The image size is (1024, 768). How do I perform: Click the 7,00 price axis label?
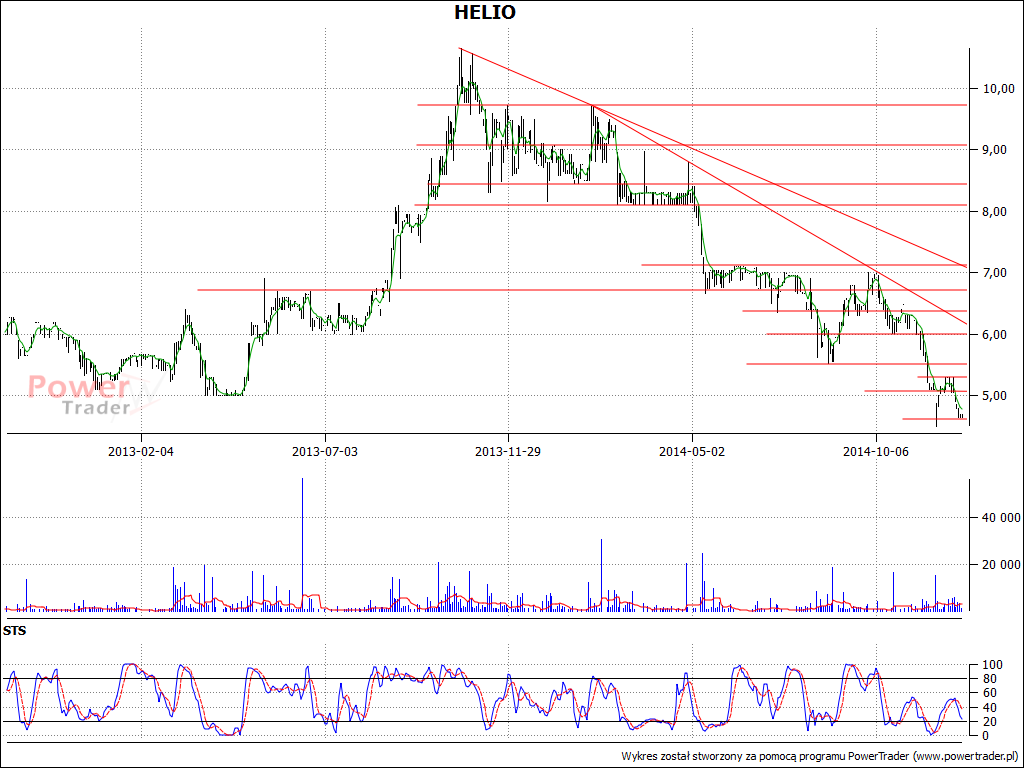pos(995,273)
